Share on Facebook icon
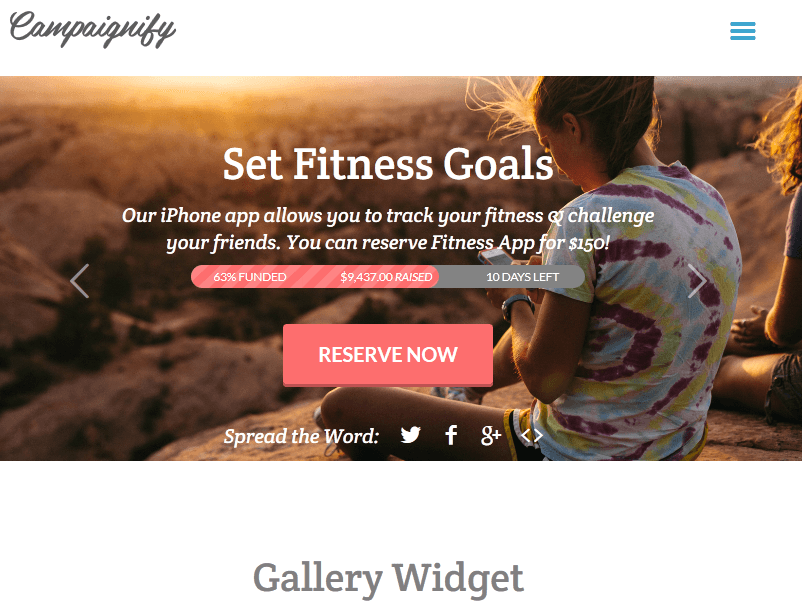This screenshot has width=802, height=604. tap(451, 435)
